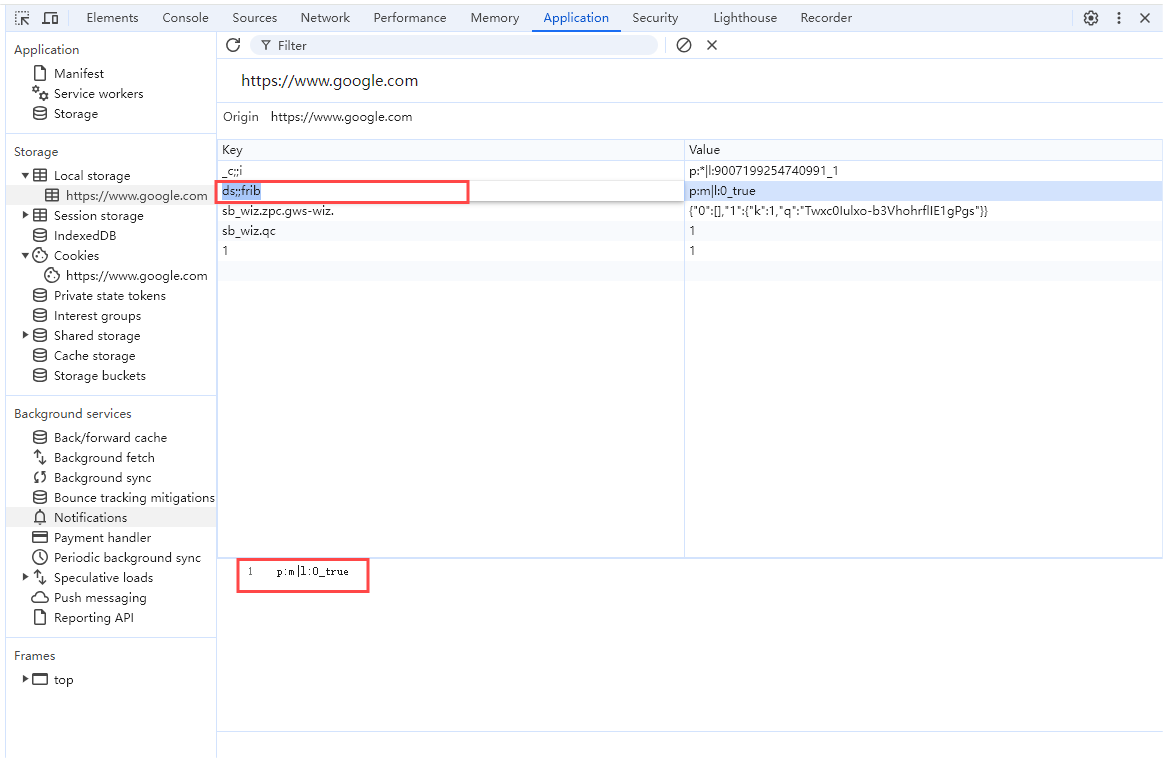1163x758 pixels.
Task: Refresh the local storage table
Action: click(x=233, y=45)
